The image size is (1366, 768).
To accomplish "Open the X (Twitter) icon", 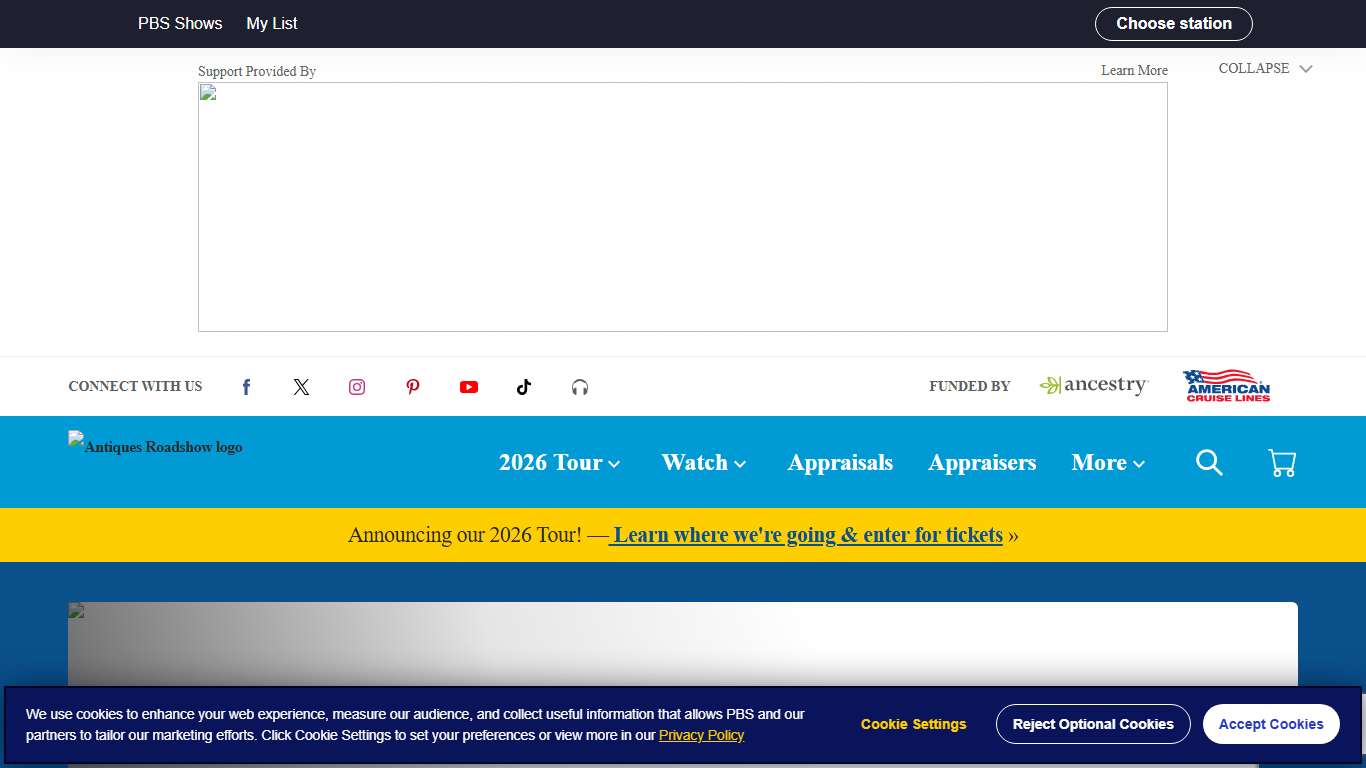I will coord(301,387).
